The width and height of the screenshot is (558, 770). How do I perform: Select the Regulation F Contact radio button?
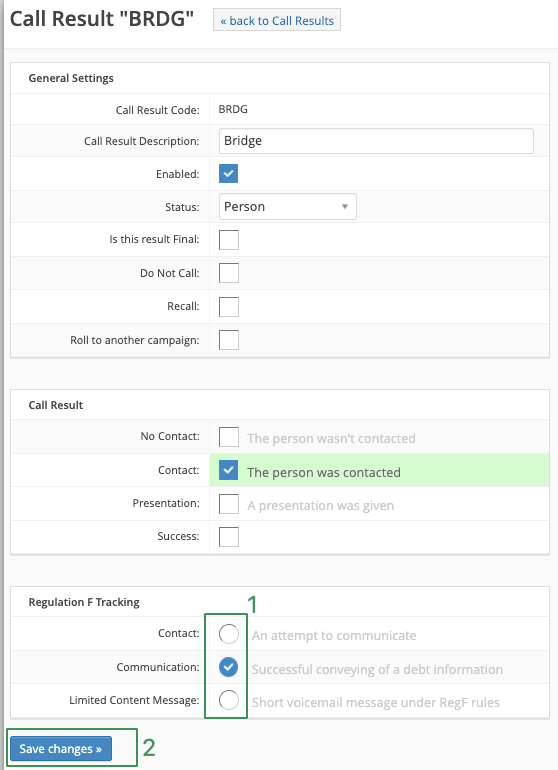click(229, 633)
